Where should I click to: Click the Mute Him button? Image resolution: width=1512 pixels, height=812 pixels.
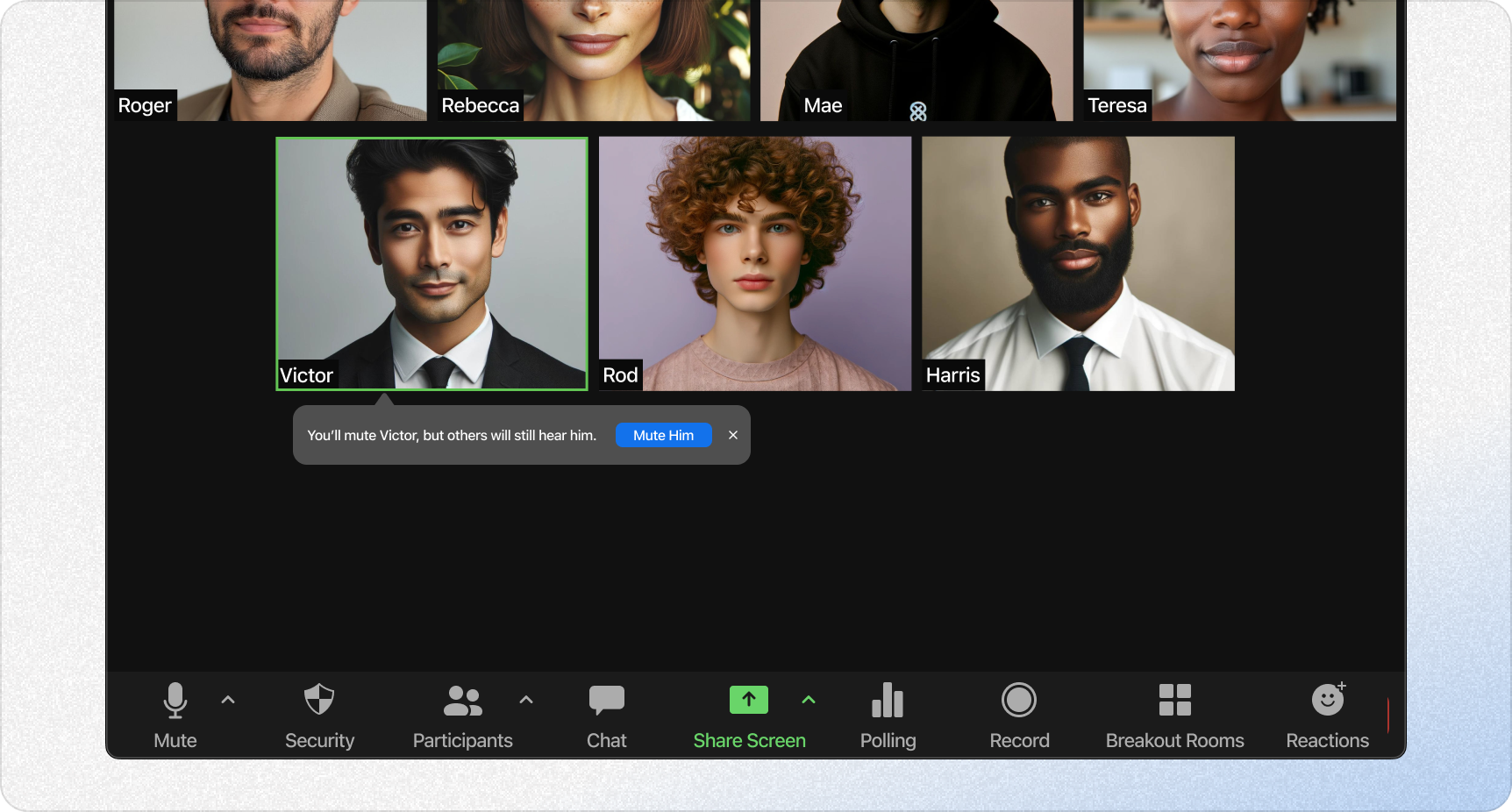663,435
